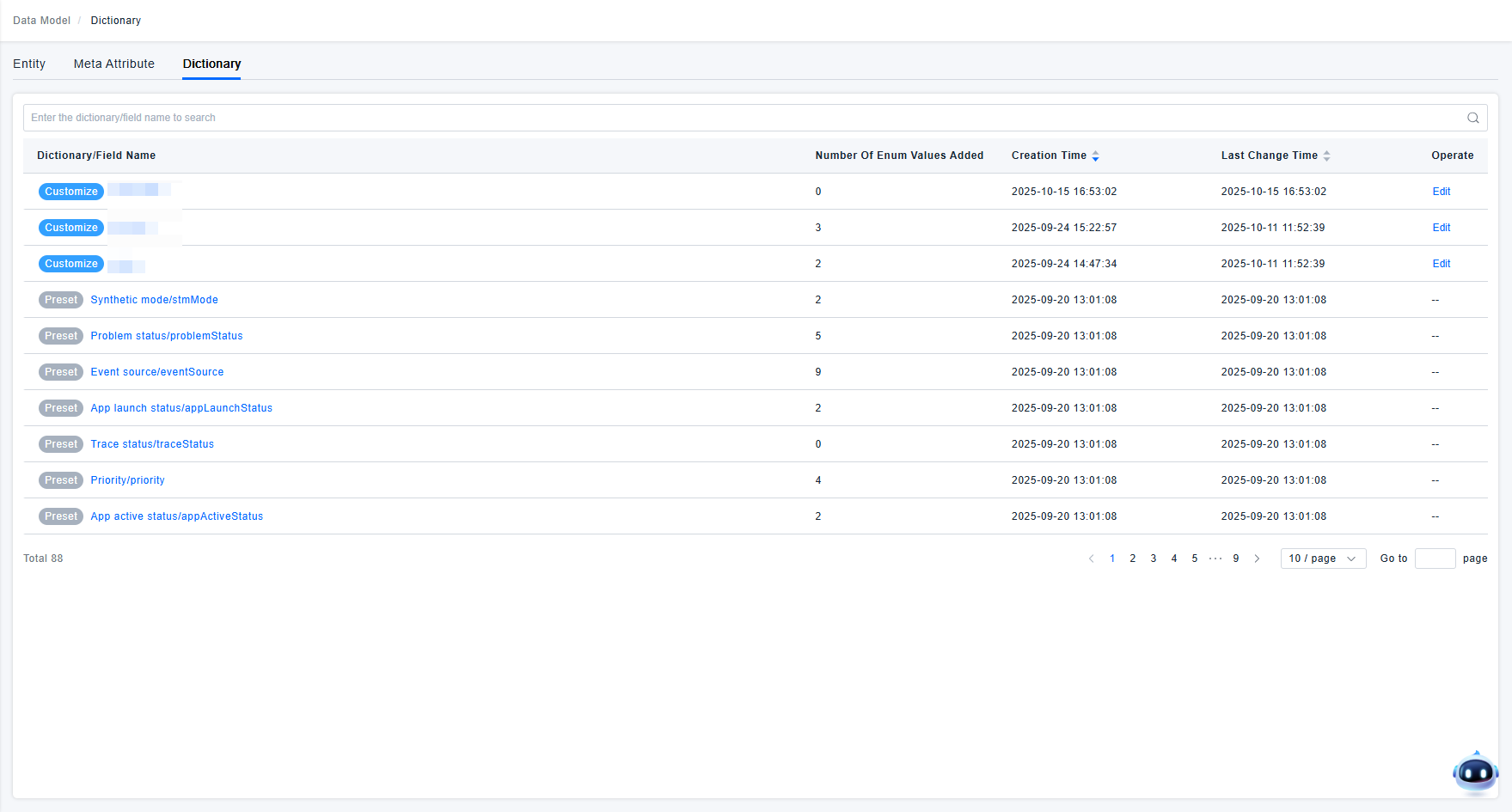Screen dimensions: 1512x812
Task: Jump to page 9 in pagination
Action: [x=1236, y=559]
